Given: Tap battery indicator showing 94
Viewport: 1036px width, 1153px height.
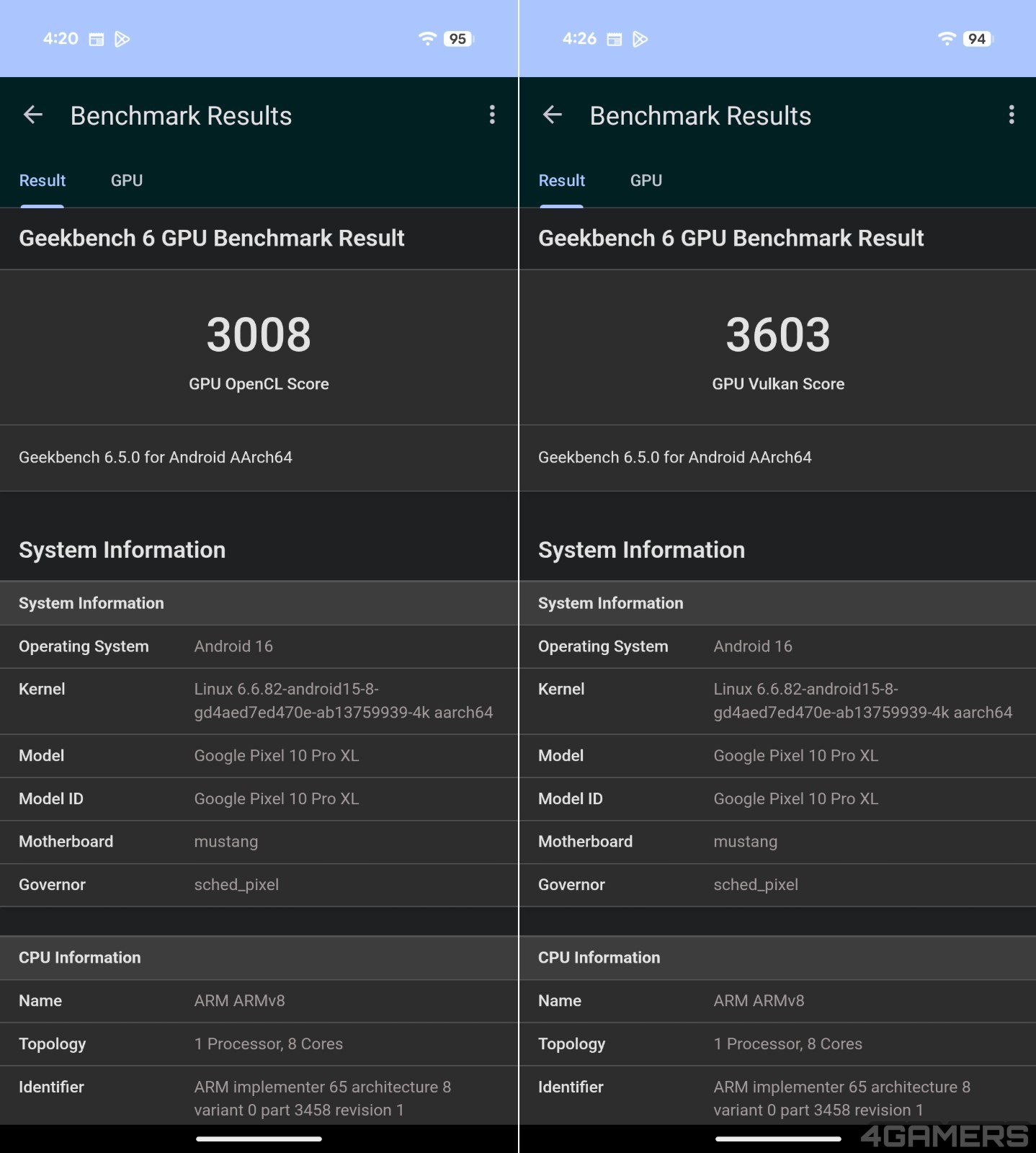Looking at the screenshot, I should [977, 39].
